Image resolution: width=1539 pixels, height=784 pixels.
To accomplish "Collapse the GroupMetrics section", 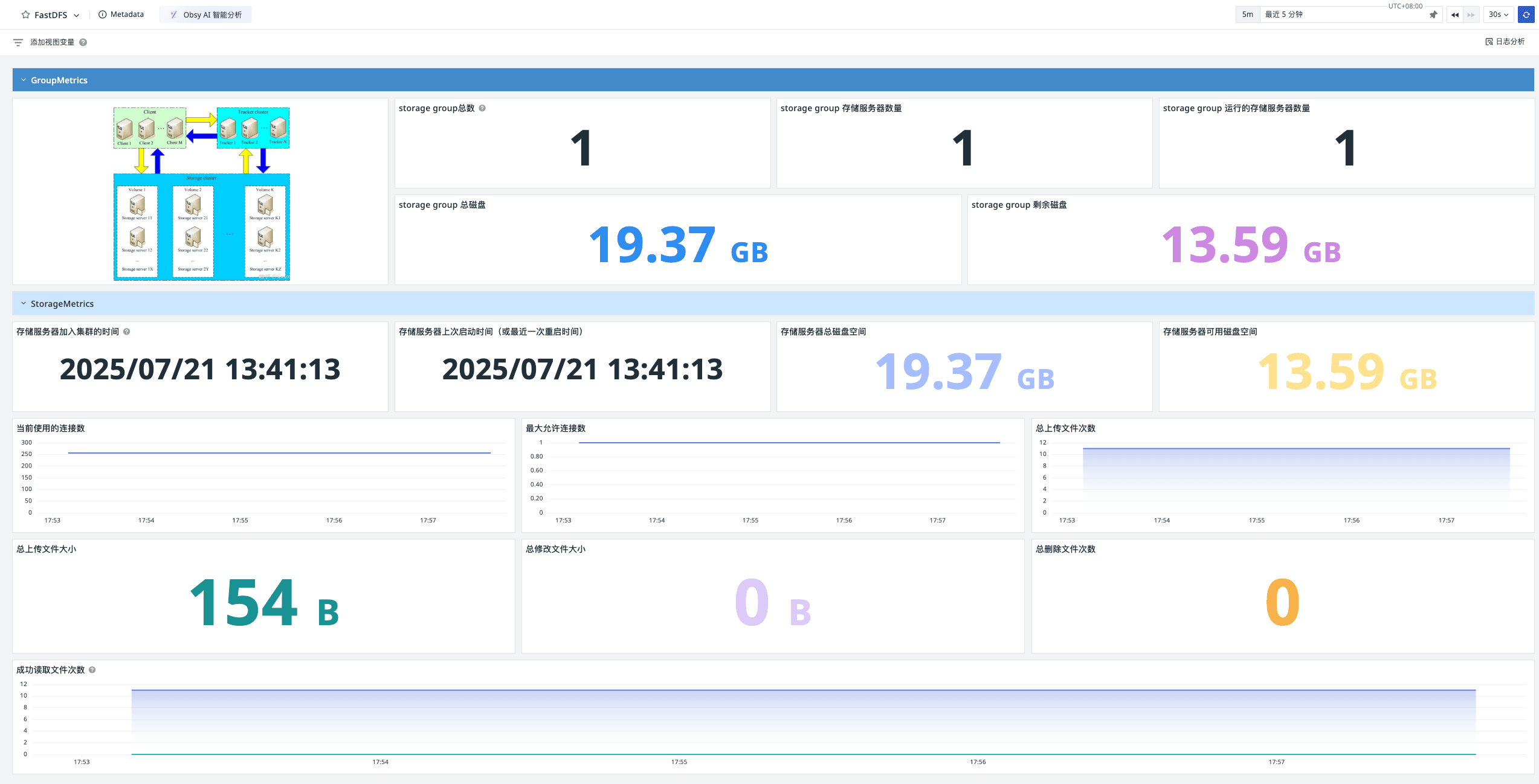I will click(x=24, y=80).
